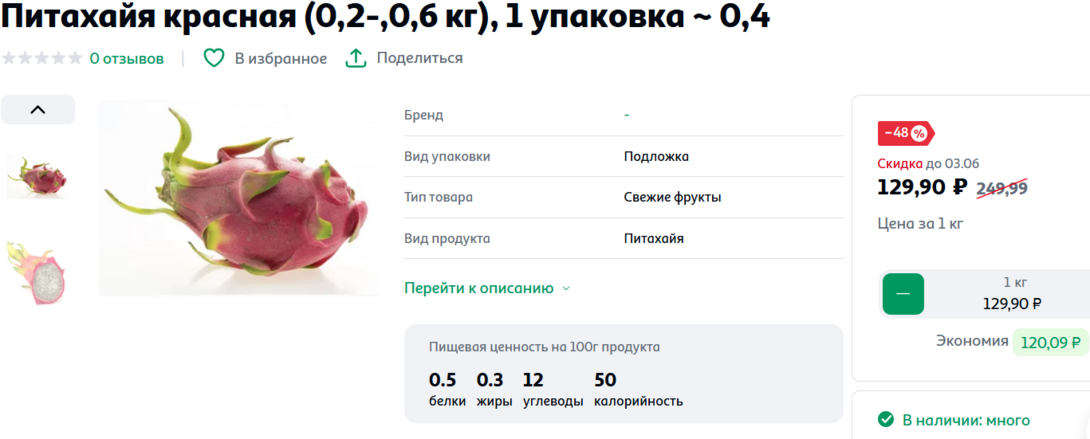Click the first rating star
Image resolution: width=1090 pixels, height=439 pixels.
(x=9, y=58)
